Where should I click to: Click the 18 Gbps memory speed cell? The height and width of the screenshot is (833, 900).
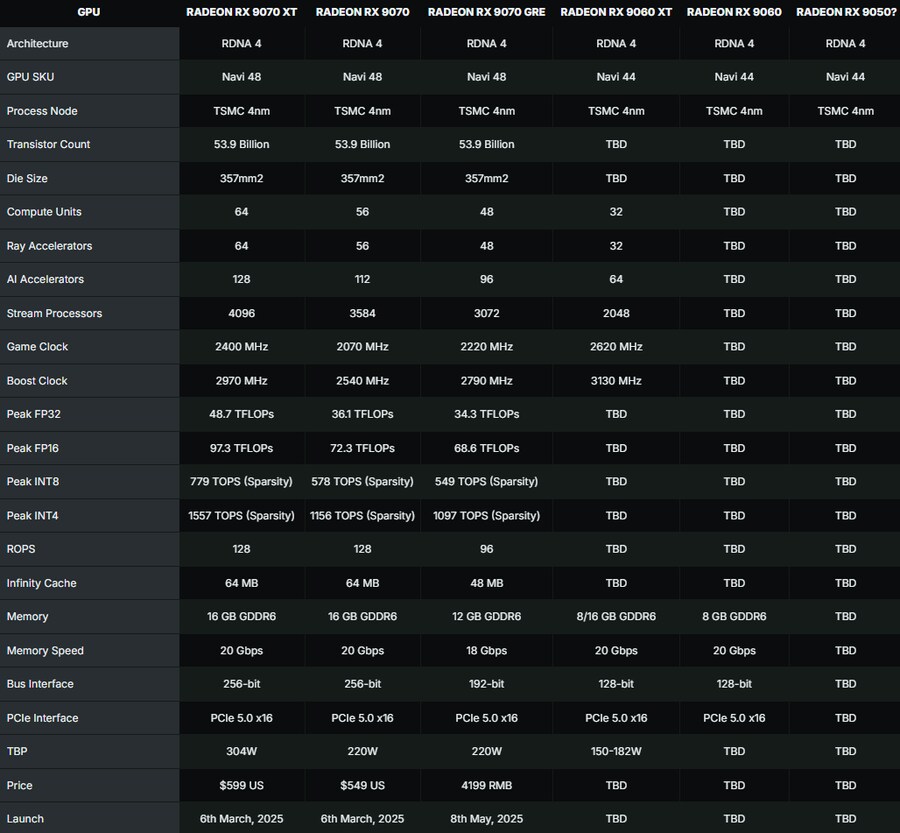[486, 650]
